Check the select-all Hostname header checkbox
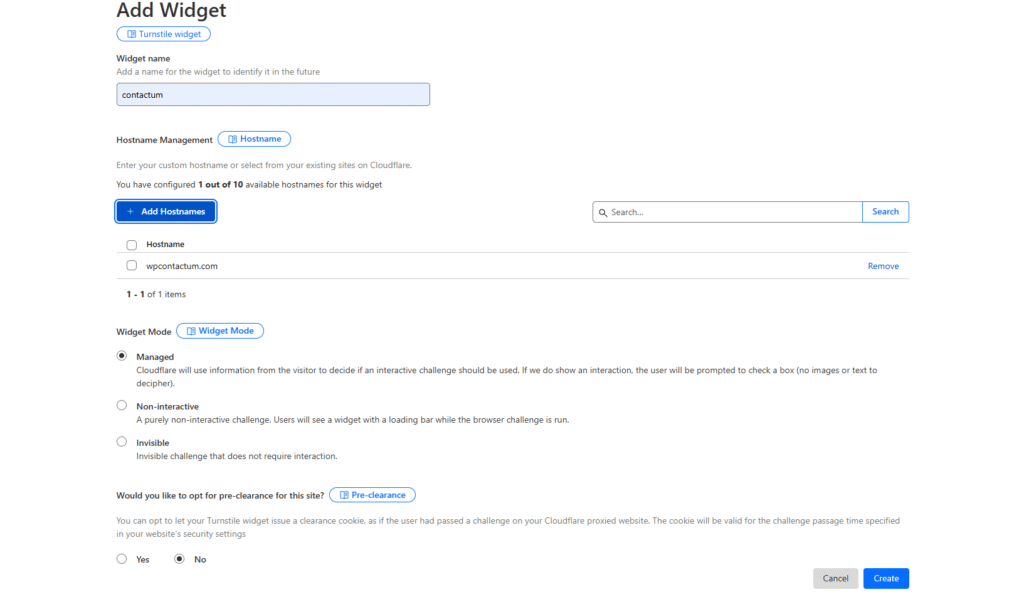The height and width of the screenshot is (597, 1024). (x=132, y=245)
